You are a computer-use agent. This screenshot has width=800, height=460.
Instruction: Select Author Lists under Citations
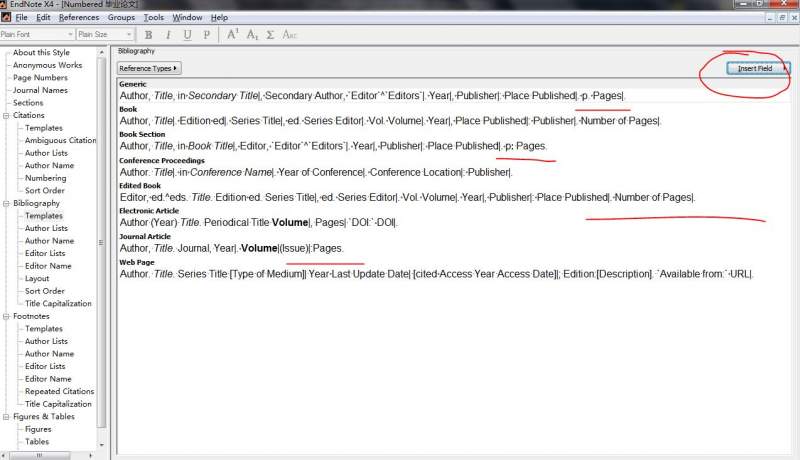pos(46,153)
